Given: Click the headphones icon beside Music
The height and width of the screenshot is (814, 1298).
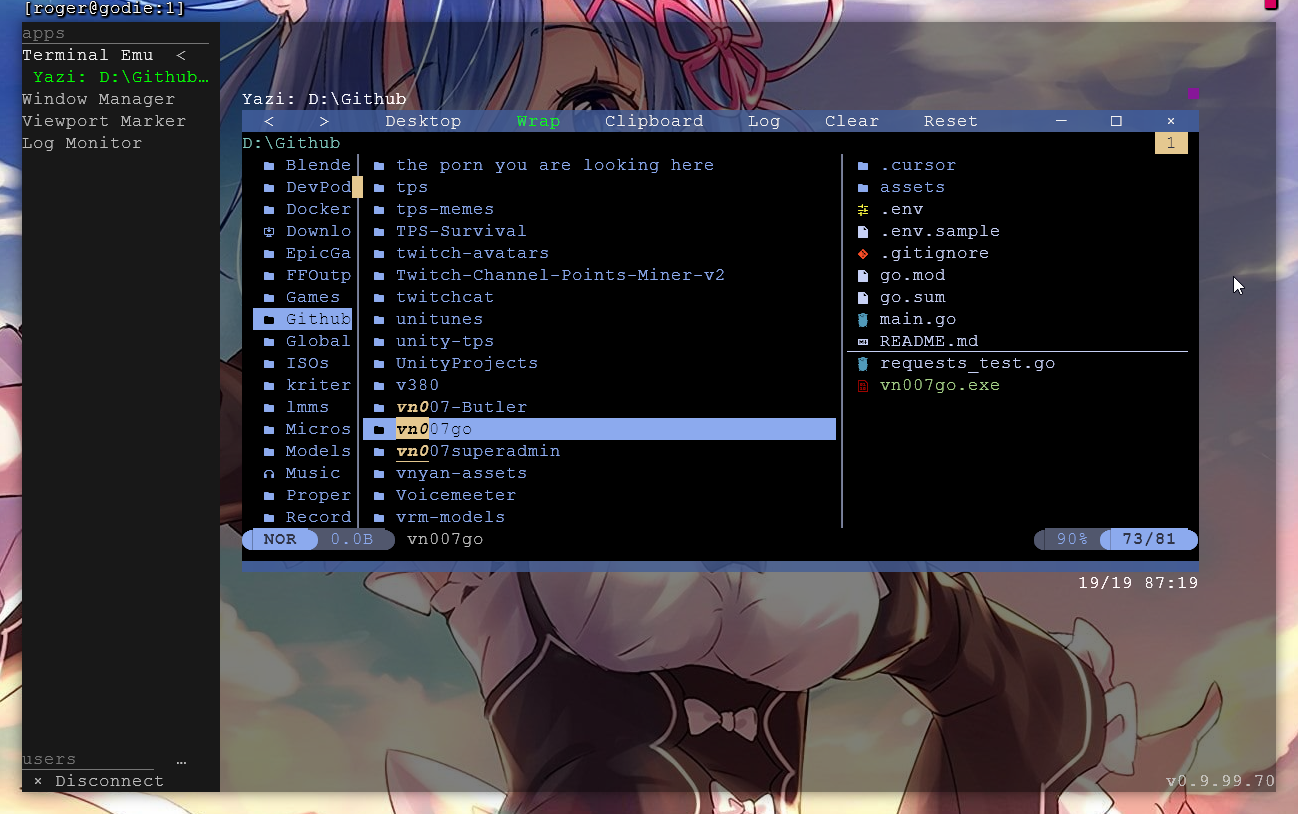Looking at the screenshot, I should tap(269, 473).
